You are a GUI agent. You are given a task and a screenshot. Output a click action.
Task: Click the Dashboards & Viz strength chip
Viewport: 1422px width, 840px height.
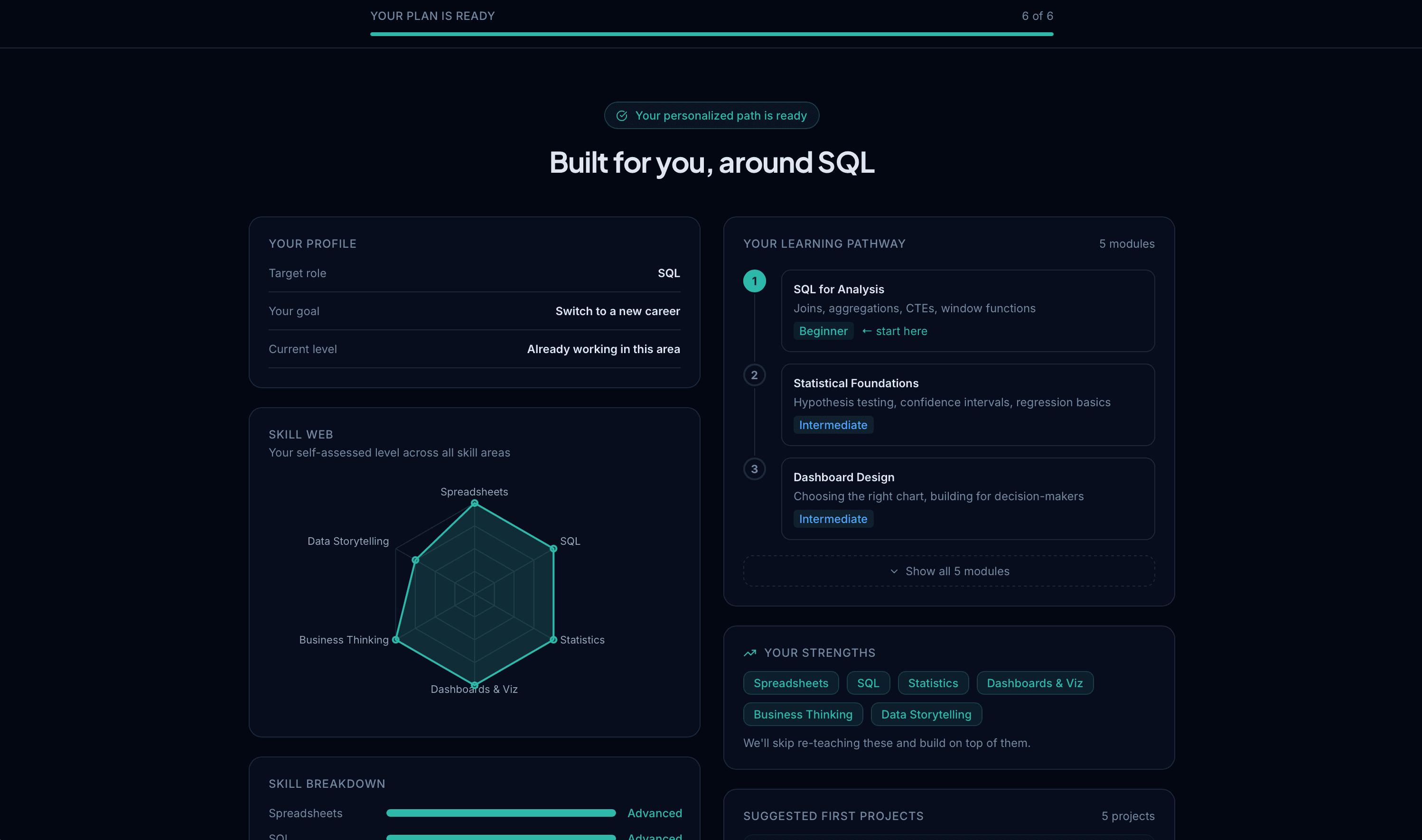click(x=1035, y=683)
